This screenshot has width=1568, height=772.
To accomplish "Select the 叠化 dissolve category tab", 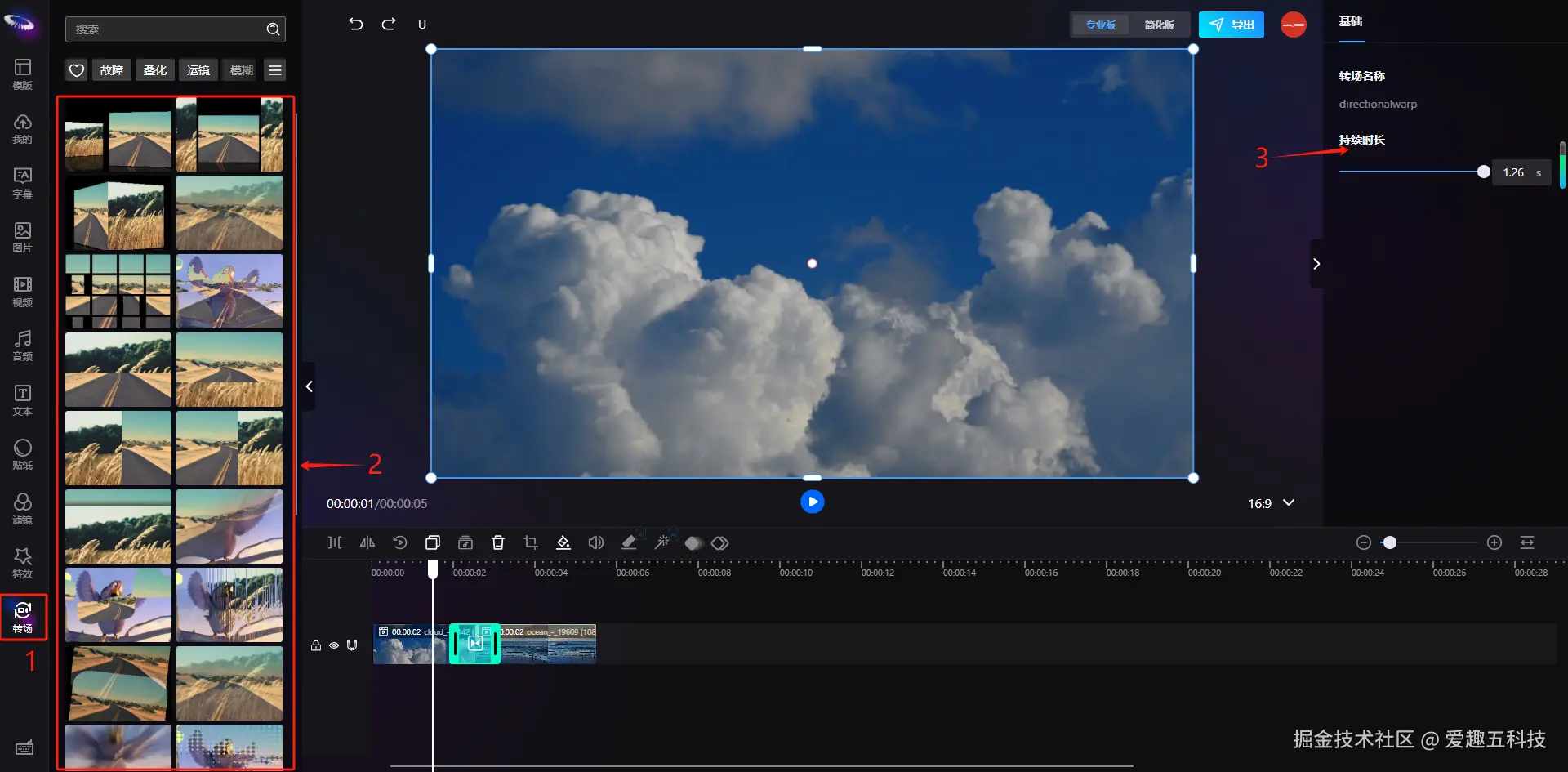I will (x=155, y=70).
